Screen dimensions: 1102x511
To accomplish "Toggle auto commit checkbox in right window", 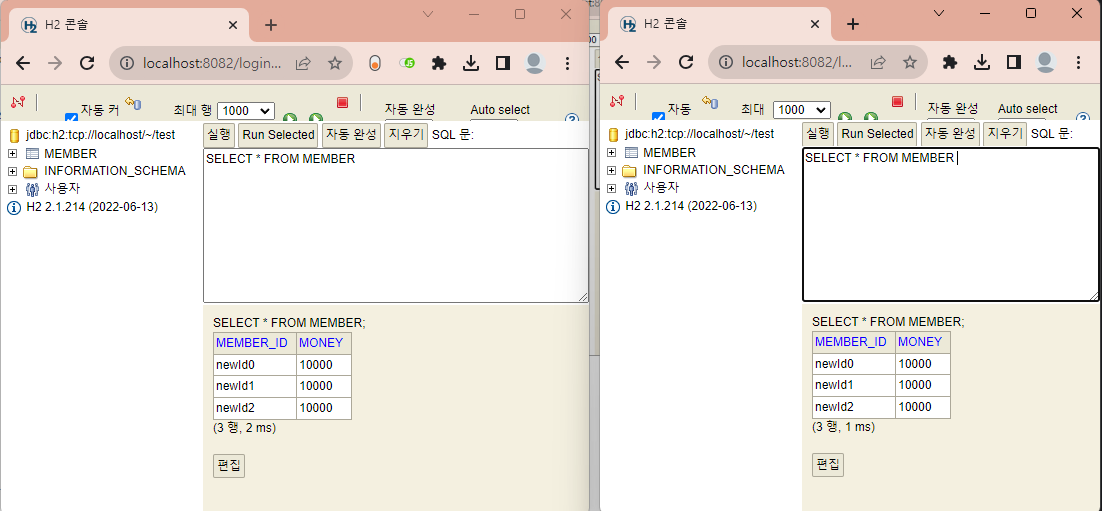I will click(659, 118).
